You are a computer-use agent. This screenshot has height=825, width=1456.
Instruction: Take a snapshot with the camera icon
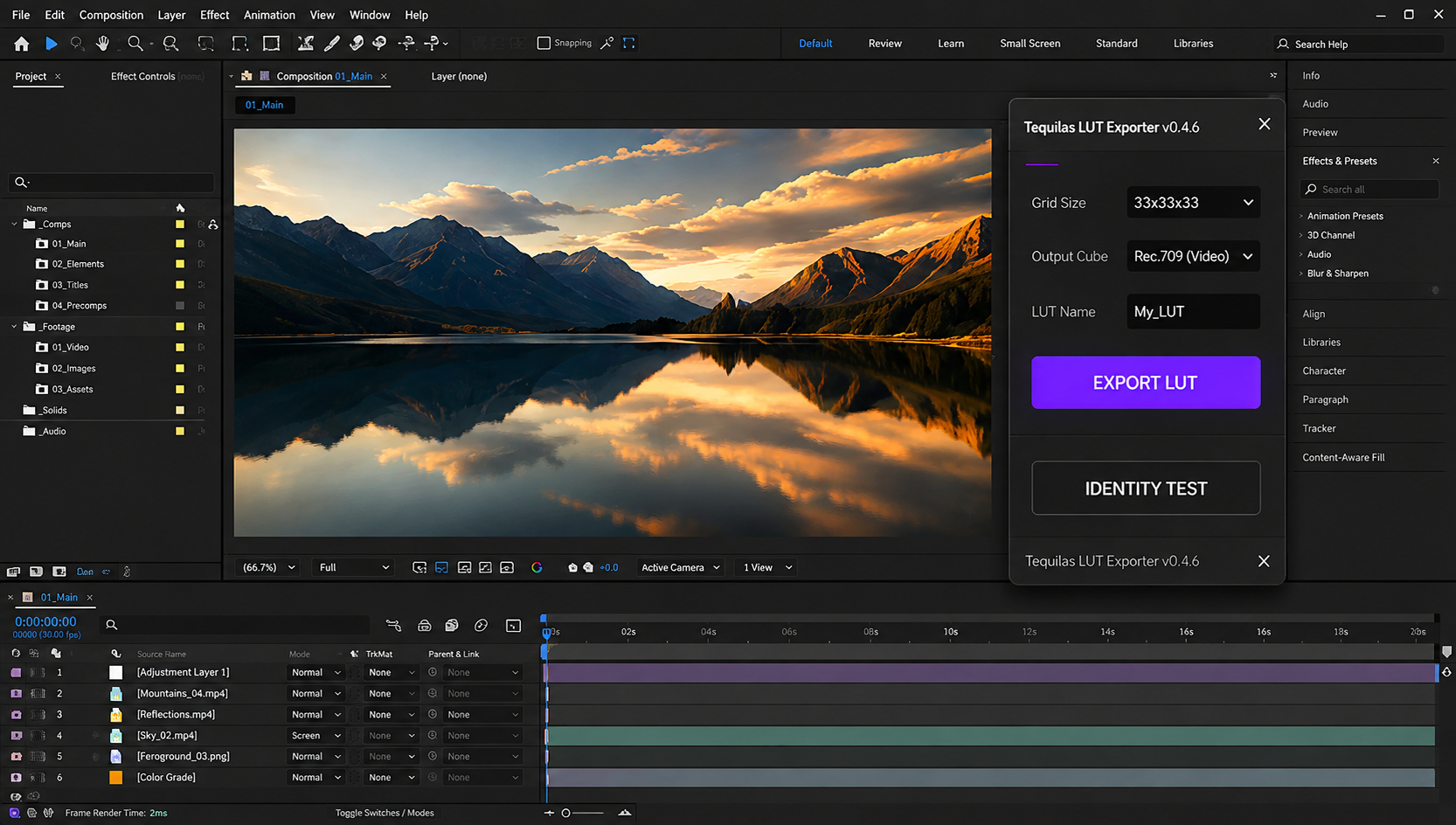click(572, 567)
